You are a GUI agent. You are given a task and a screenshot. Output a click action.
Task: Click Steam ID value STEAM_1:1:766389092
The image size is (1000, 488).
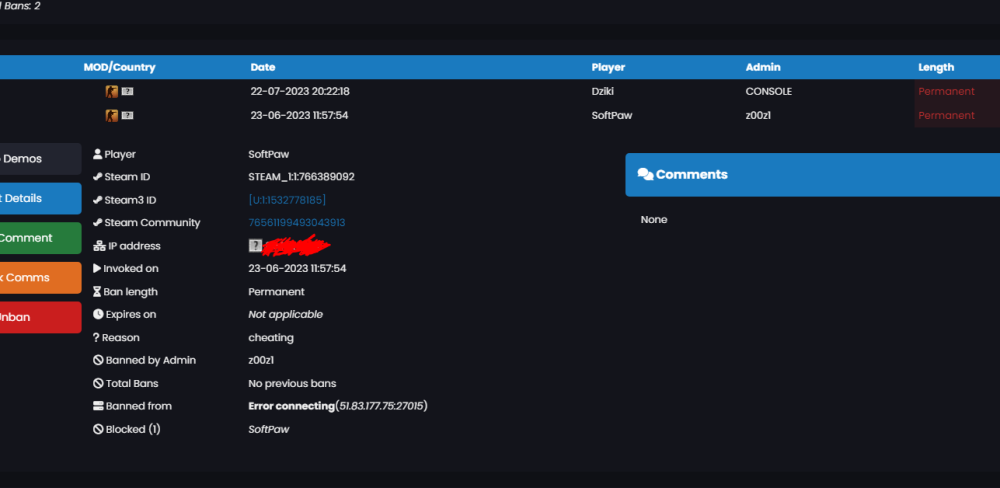click(x=301, y=177)
